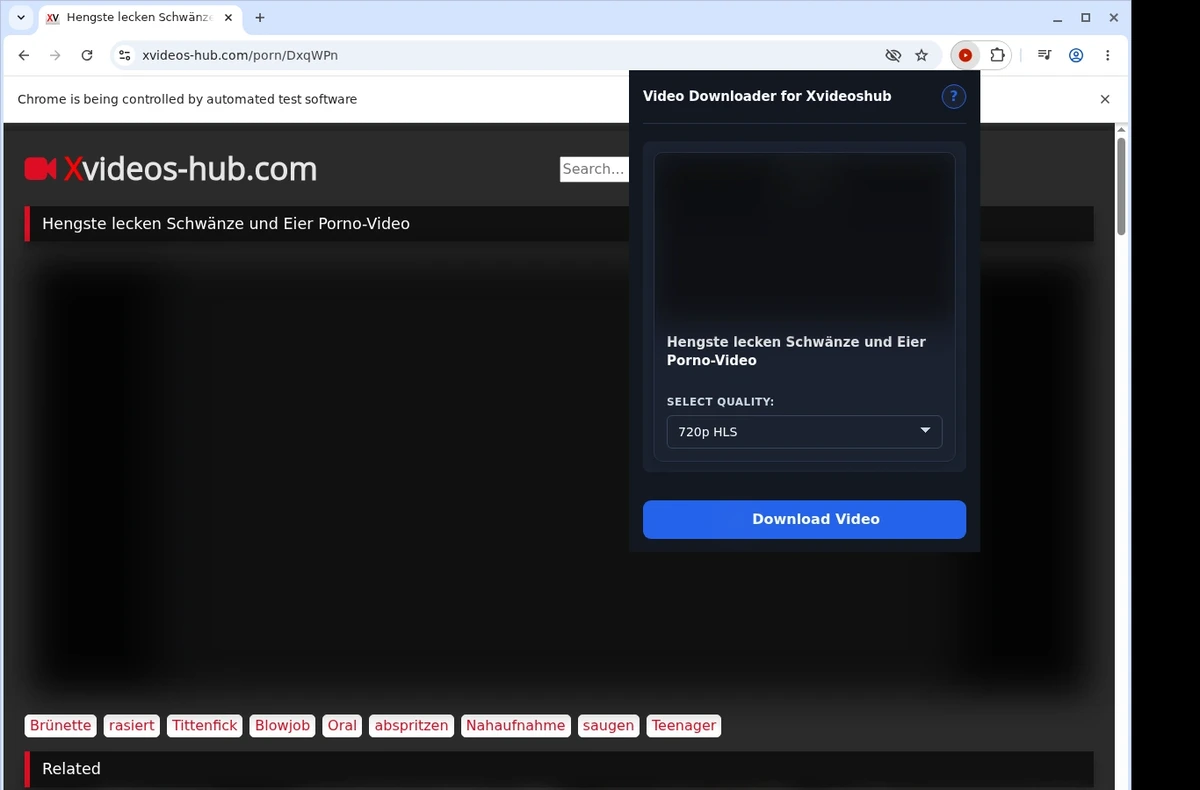This screenshot has width=1200, height=790.
Task: Open the media control icon in toolbar
Action: 1044,56
